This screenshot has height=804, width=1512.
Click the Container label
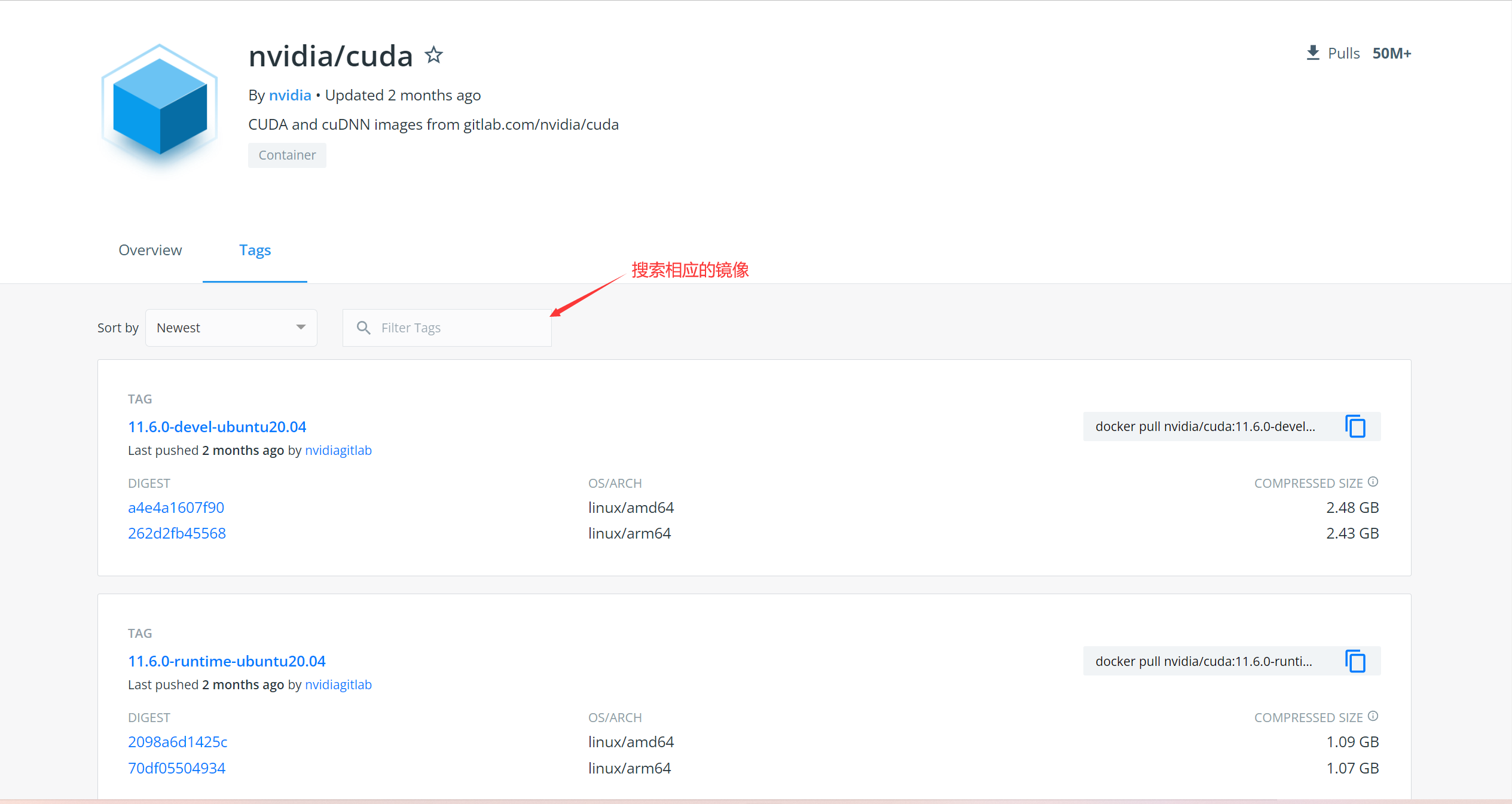coord(287,155)
